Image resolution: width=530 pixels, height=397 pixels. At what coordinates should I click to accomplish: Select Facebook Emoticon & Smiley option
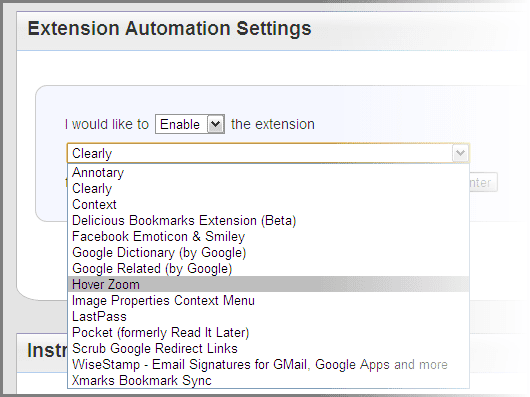(x=268, y=237)
